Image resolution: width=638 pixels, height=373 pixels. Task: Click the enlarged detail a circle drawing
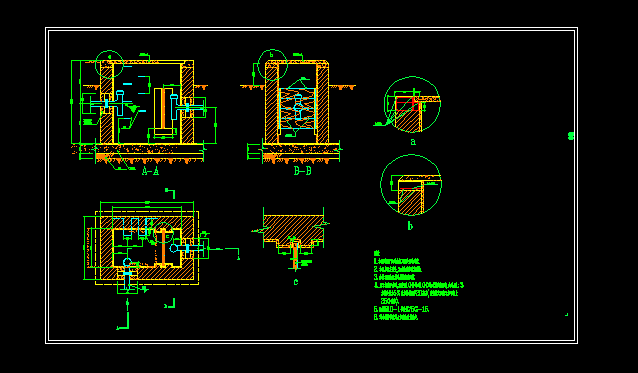click(412, 104)
